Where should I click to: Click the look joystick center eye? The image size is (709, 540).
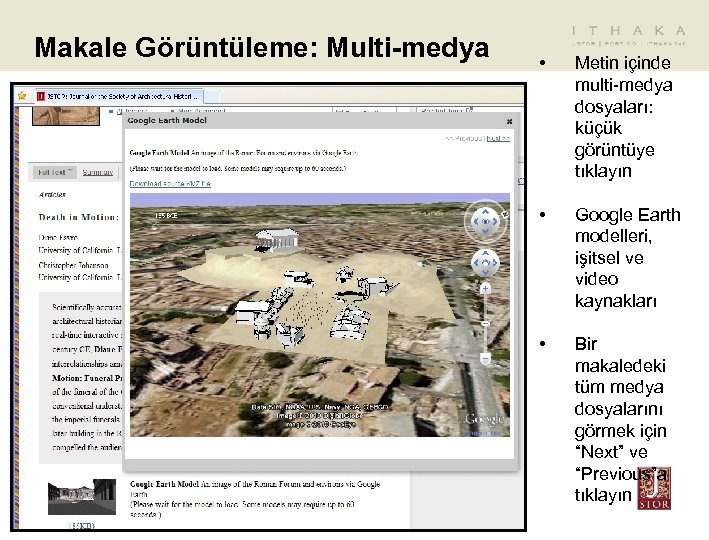[485, 222]
